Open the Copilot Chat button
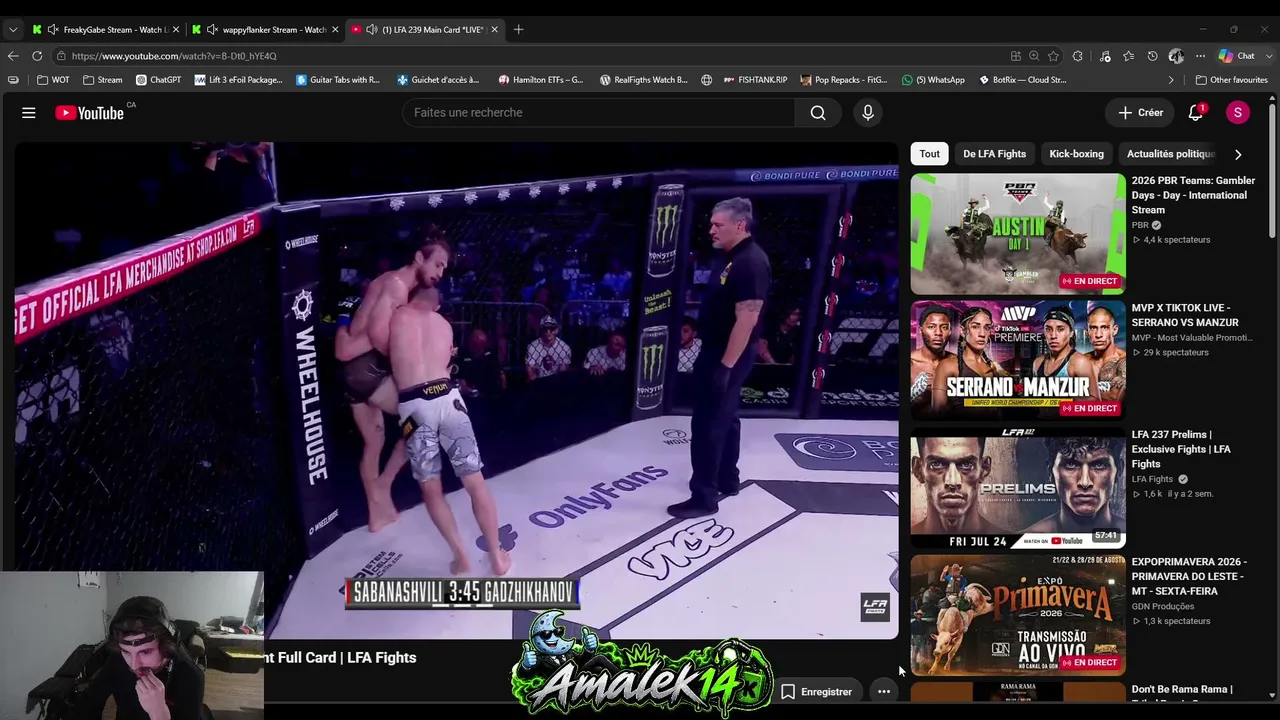 1236,56
